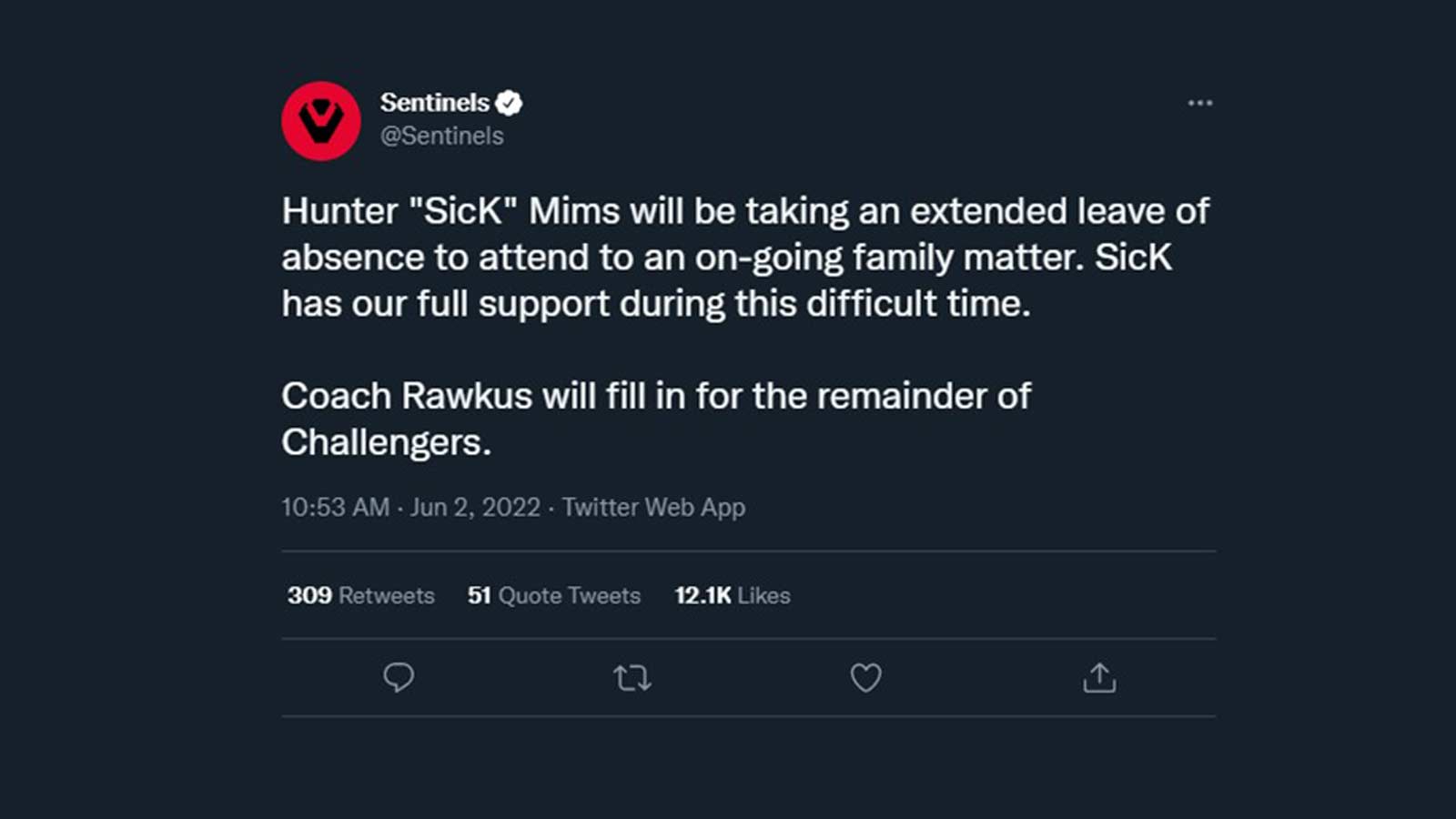View the 309 Retweets list
Image resolution: width=1456 pixels, height=819 pixels.
(x=360, y=595)
